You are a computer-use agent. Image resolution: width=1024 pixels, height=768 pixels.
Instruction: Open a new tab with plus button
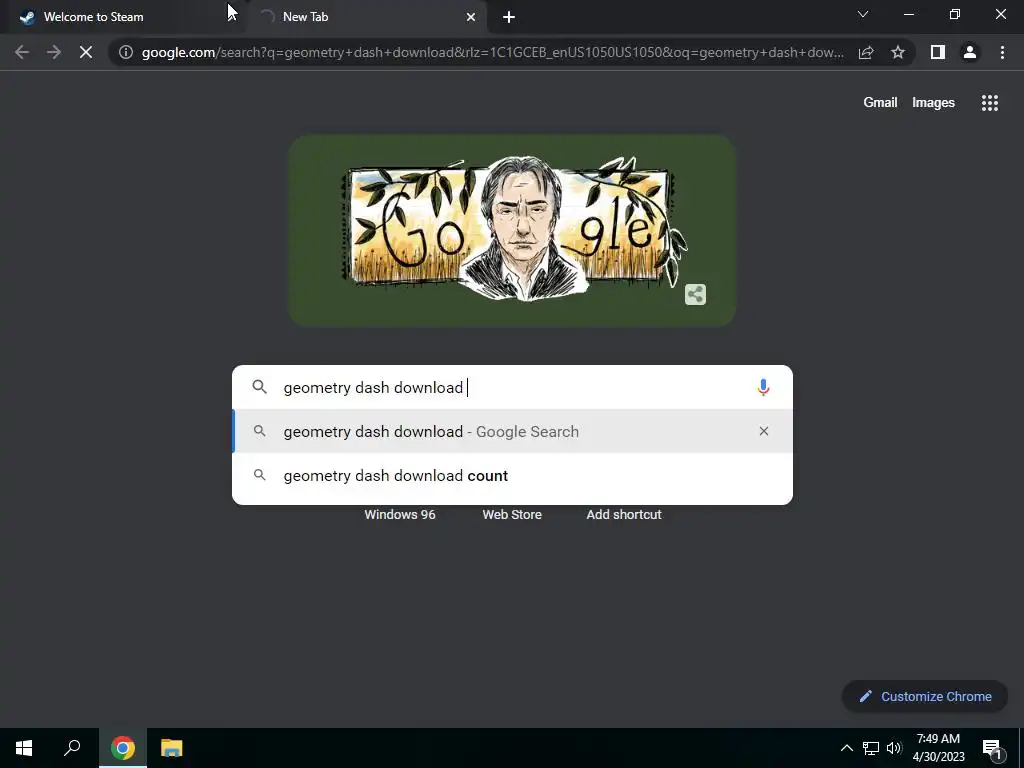(x=509, y=17)
